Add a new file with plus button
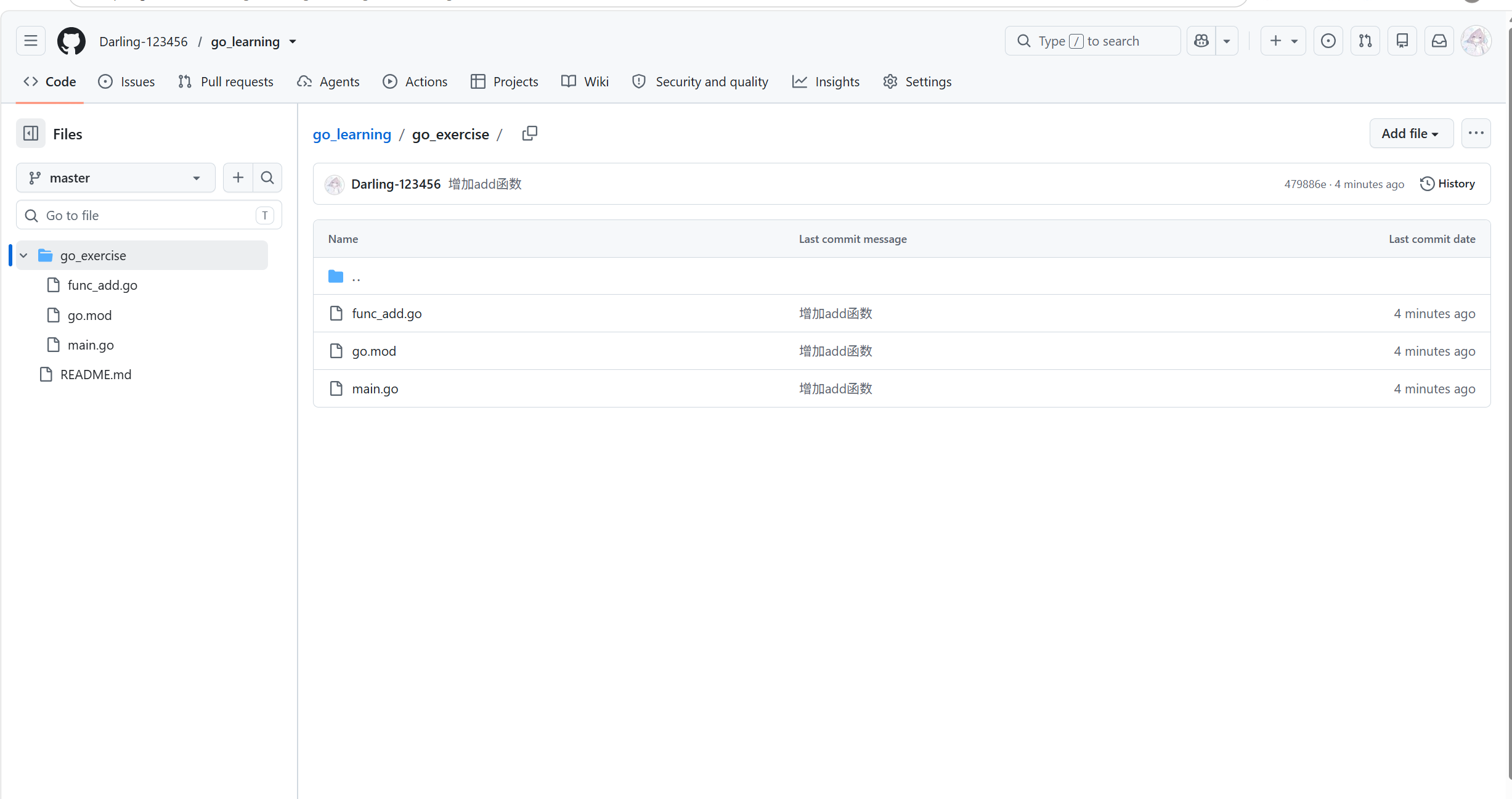This screenshot has width=1512, height=799. (x=238, y=178)
